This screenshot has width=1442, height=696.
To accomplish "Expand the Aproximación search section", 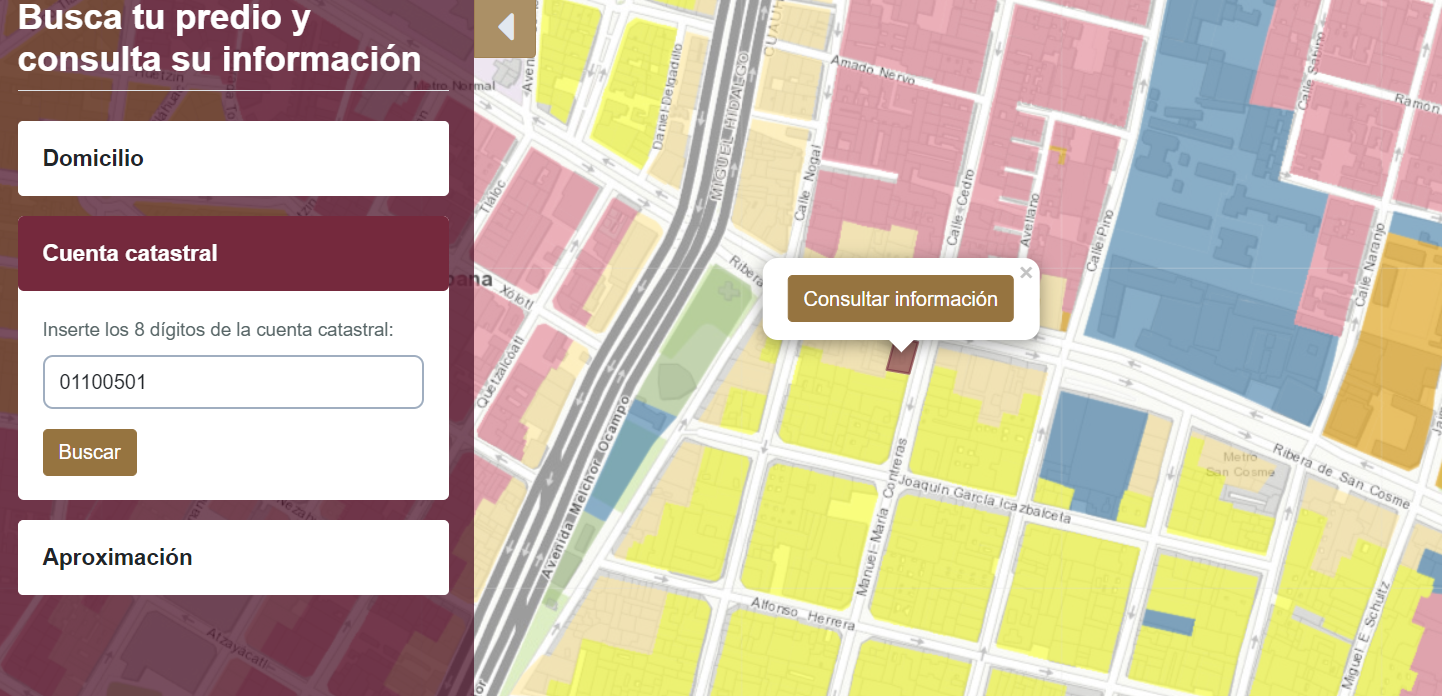I will pyautogui.click(x=233, y=557).
